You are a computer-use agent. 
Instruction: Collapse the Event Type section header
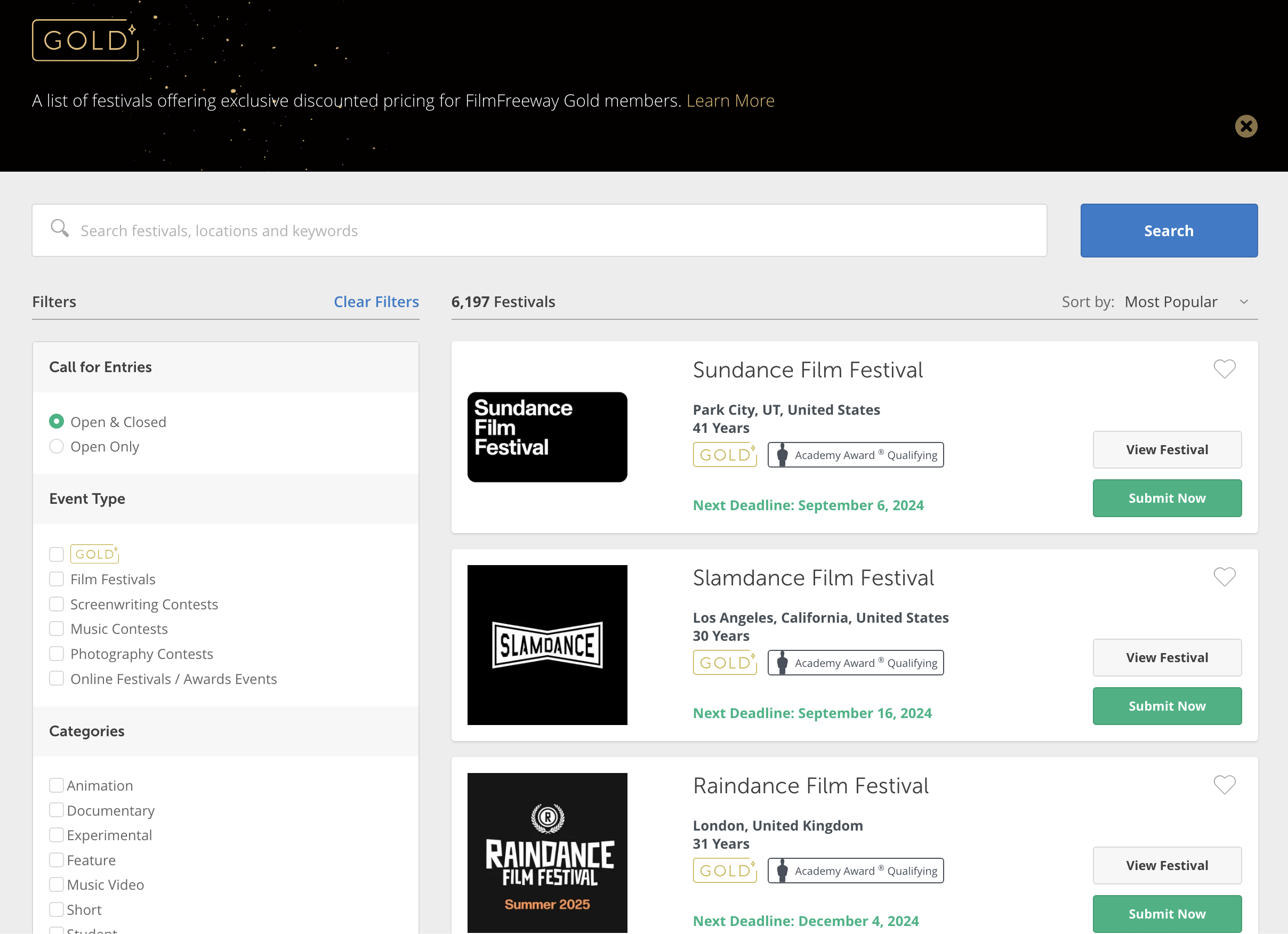[226, 498]
